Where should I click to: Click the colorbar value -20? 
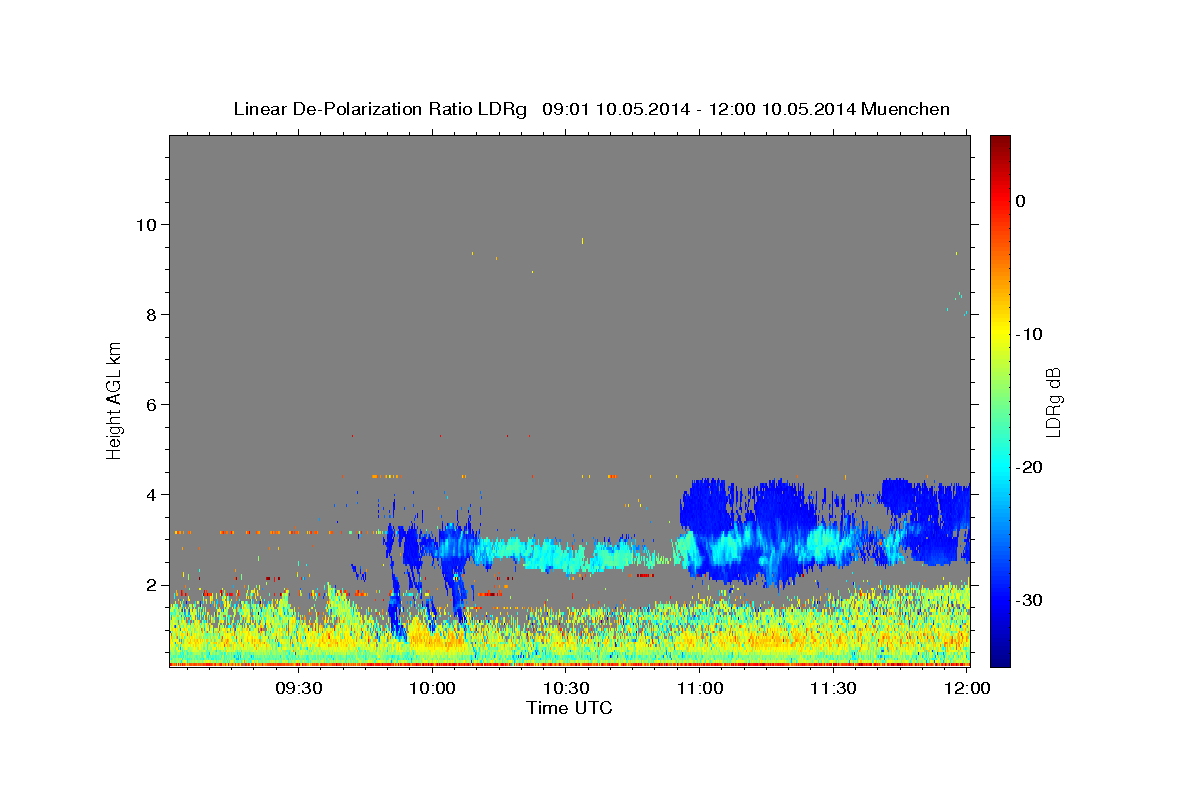click(x=1030, y=467)
